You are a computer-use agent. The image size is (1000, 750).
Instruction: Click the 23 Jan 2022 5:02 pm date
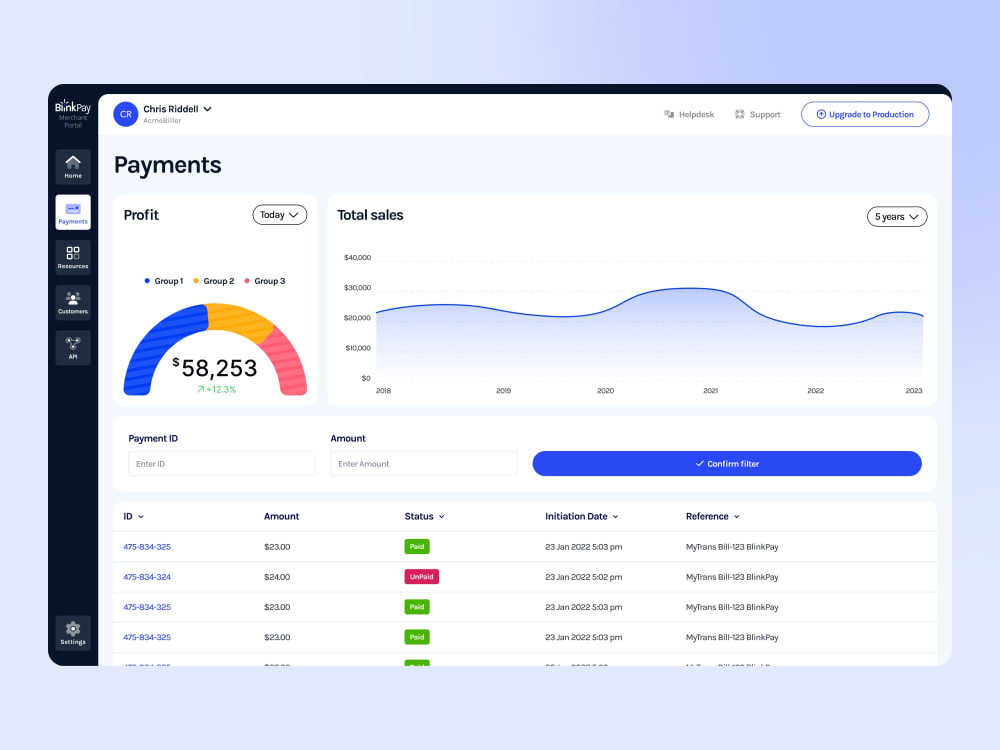584,577
